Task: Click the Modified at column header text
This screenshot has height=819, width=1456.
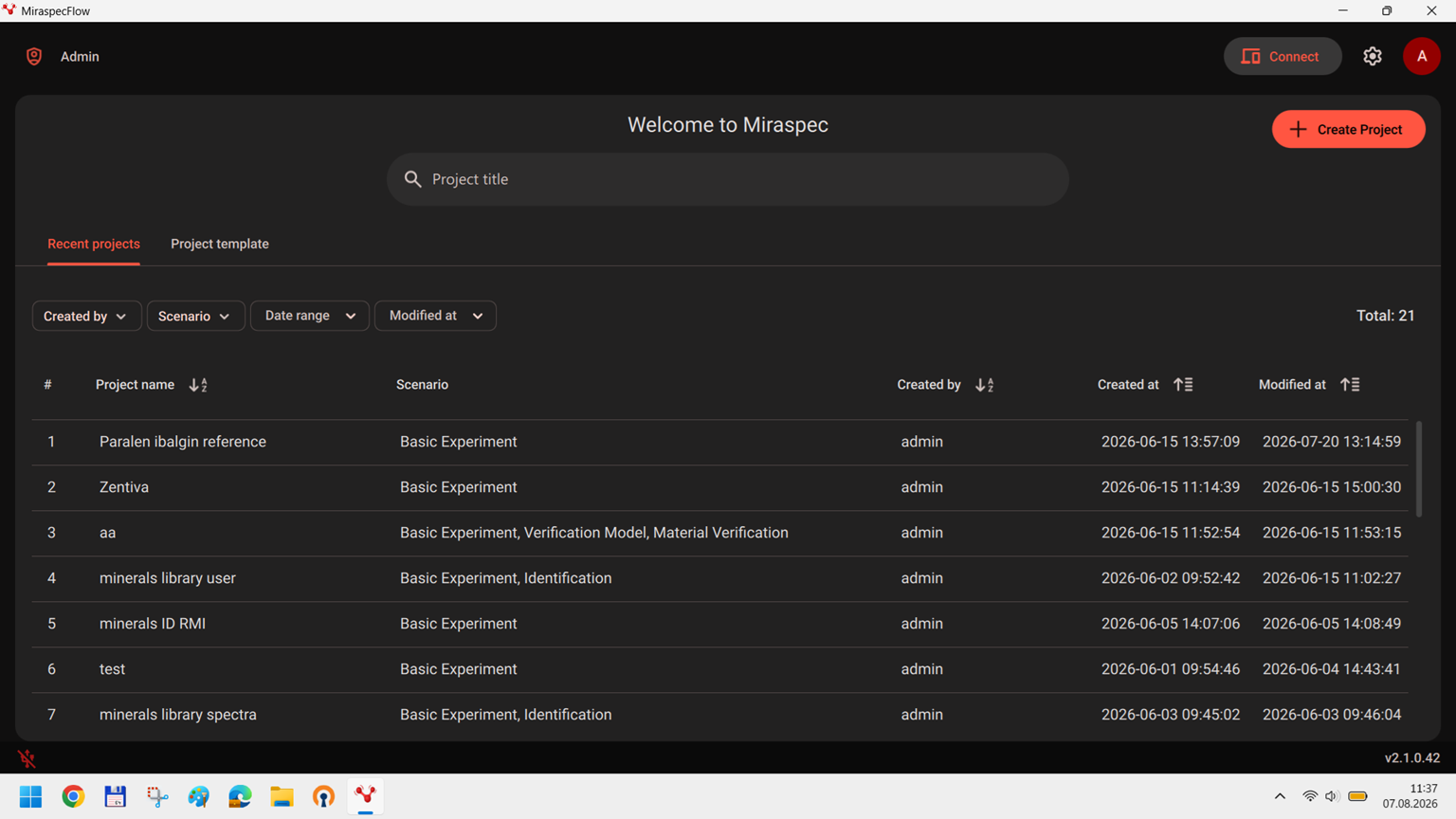Action: (x=1292, y=385)
